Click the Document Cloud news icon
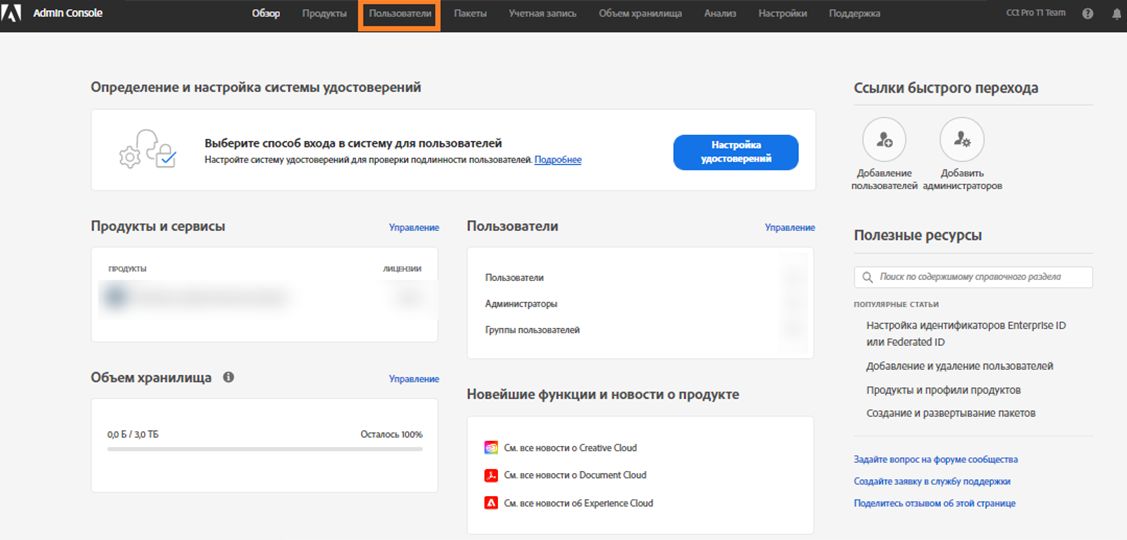 pyautogui.click(x=491, y=475)
